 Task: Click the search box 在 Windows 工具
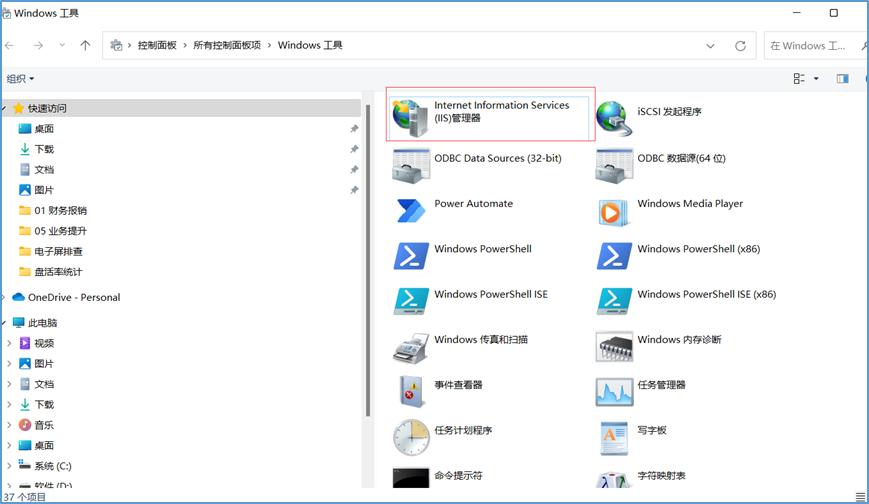pos(814,46)
